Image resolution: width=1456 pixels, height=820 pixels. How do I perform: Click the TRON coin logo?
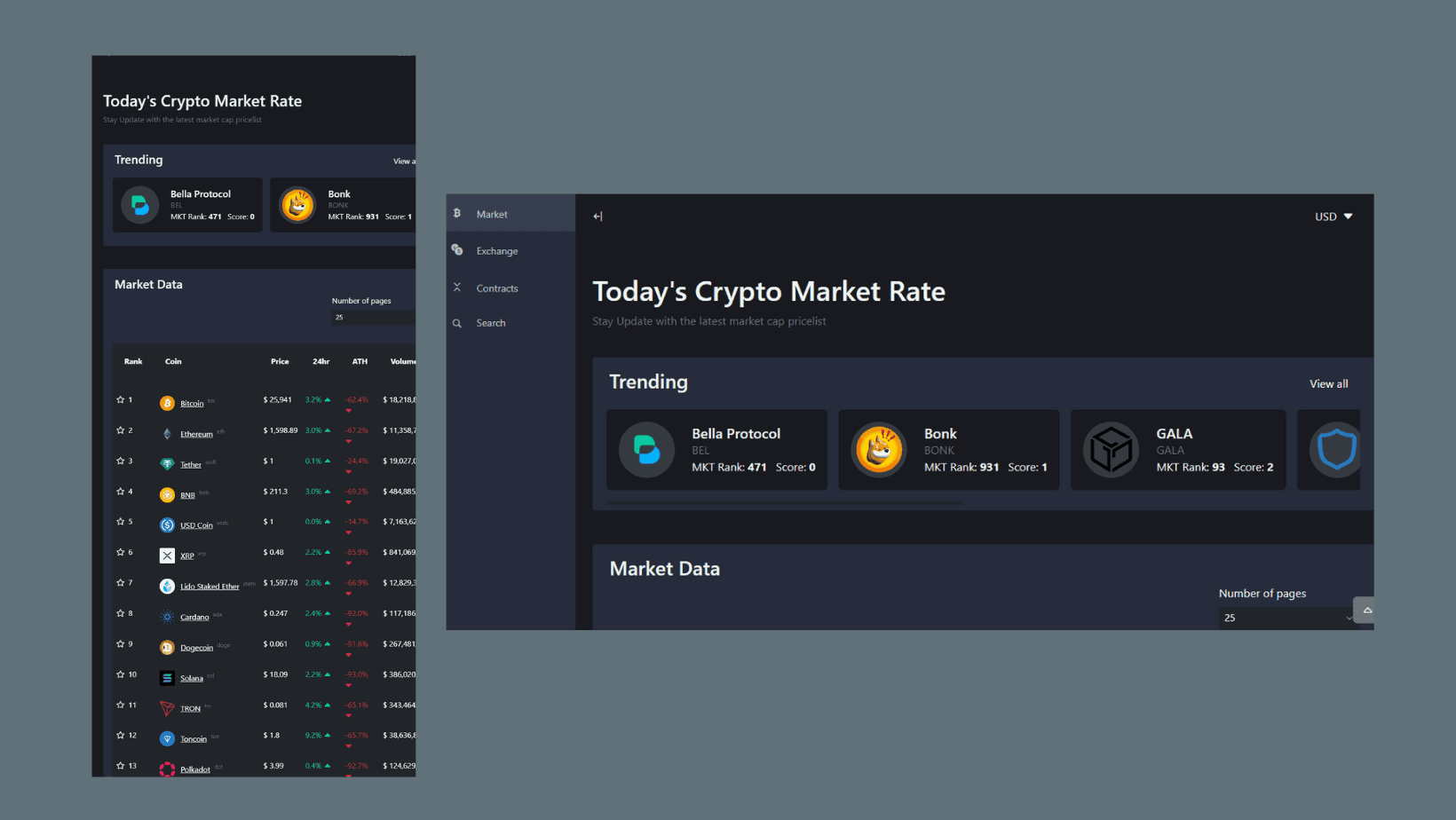[167, 708]
